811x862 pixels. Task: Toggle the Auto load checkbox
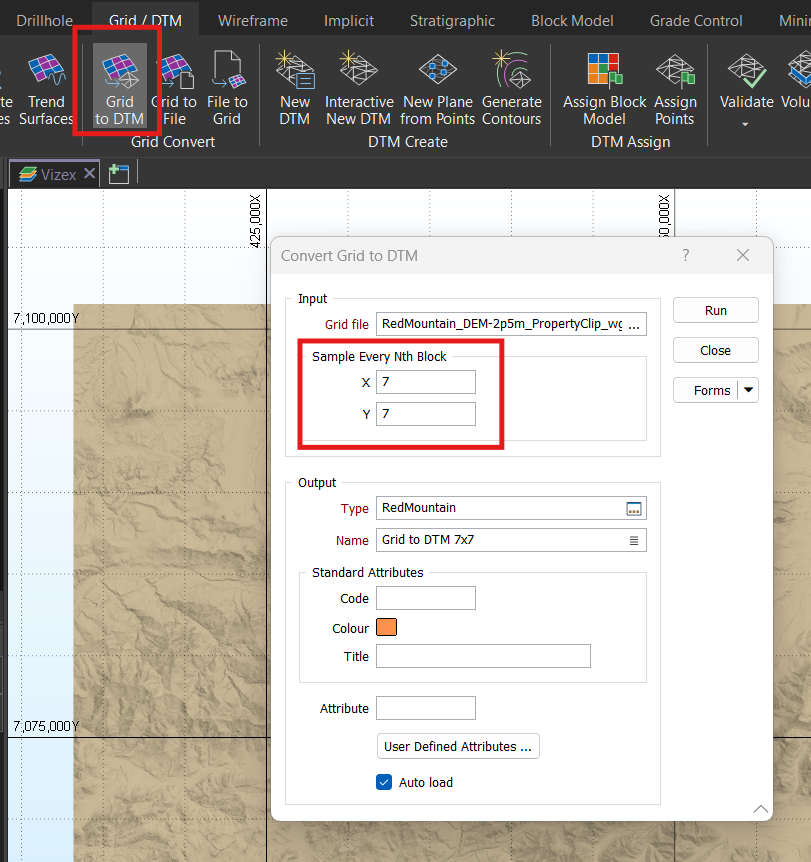pos(384,782)
